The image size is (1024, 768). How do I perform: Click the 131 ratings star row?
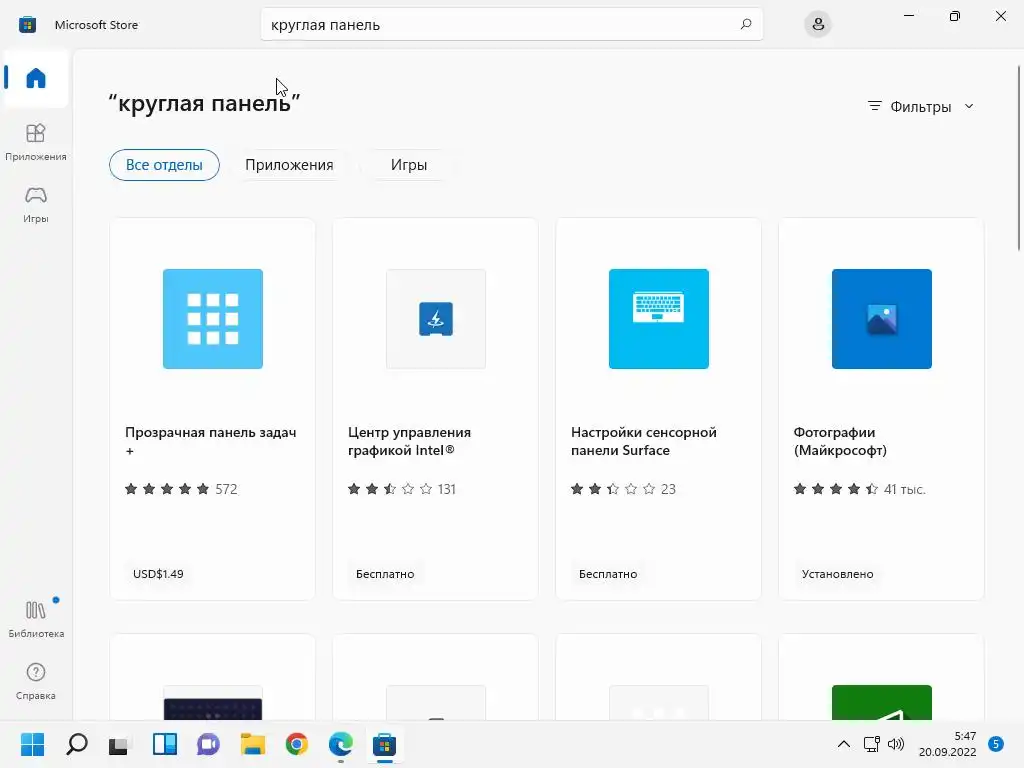tap(402, 489)
